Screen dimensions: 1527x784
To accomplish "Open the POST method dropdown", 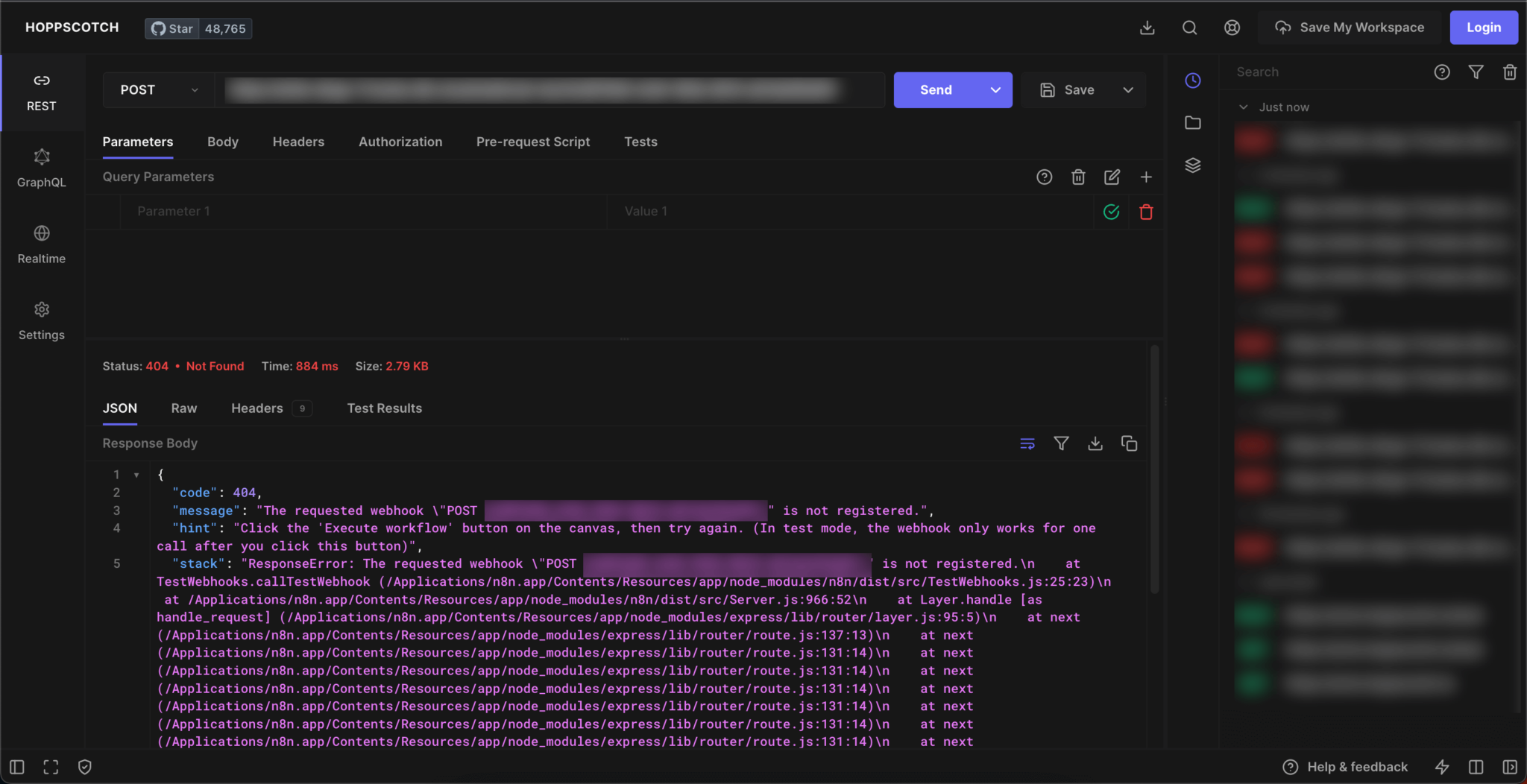I will tap(159, 90).
